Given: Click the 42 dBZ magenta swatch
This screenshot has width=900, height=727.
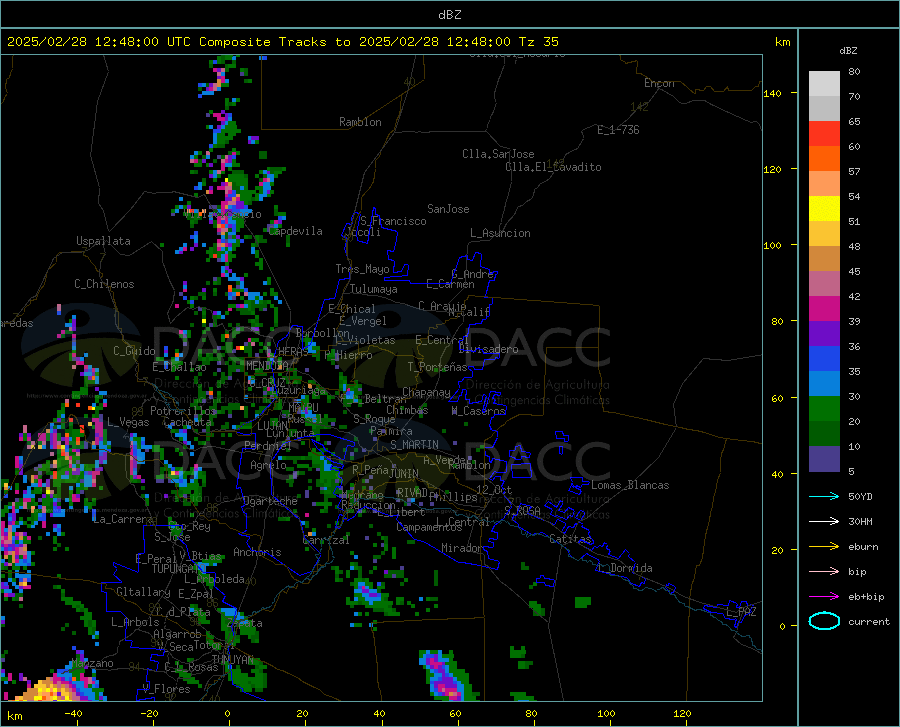Looking at the screenshot, I should point(824,308).
